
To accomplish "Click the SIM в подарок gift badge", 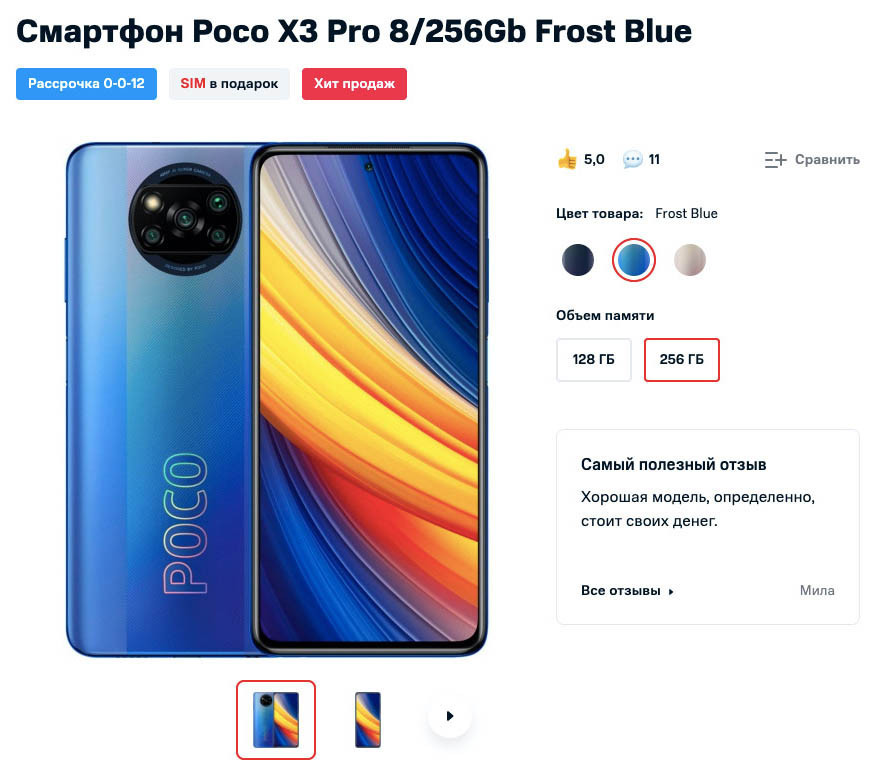I will pyautogui.click(x=229, y=84).
